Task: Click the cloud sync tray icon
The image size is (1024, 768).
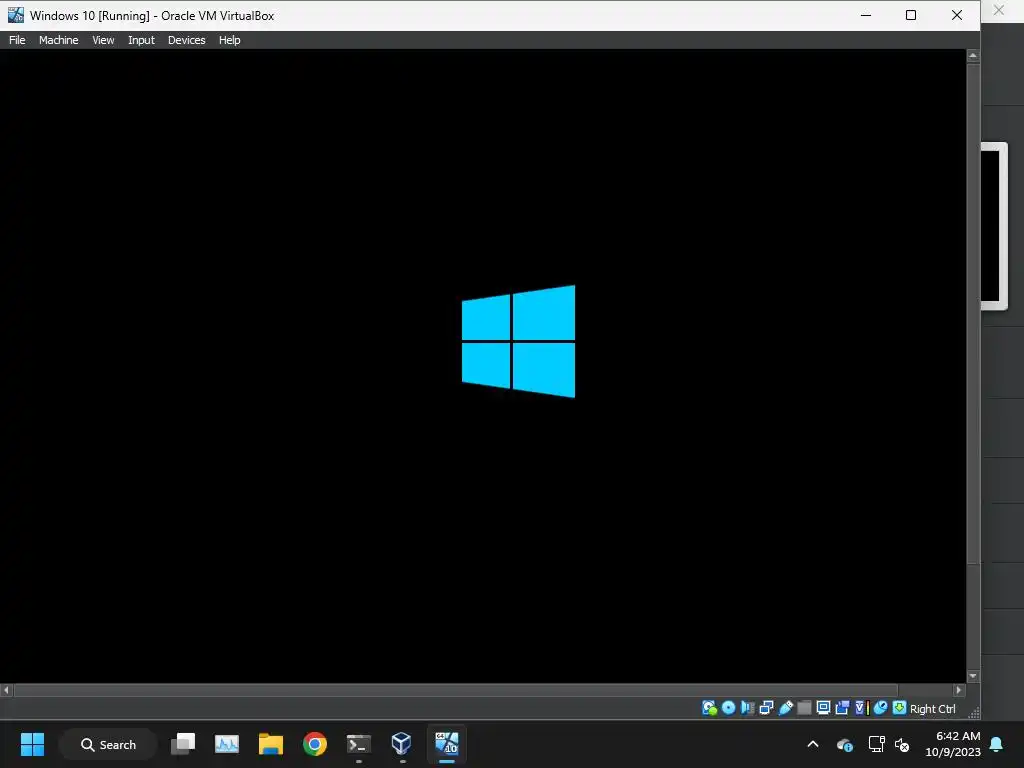Action: pyautogui.click(x=844, y=744)
